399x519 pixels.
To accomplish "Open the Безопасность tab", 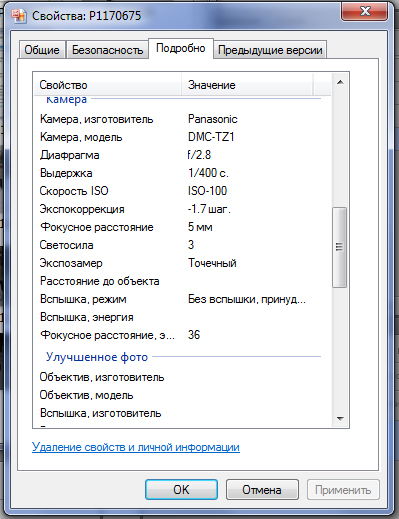I will 107,50.
